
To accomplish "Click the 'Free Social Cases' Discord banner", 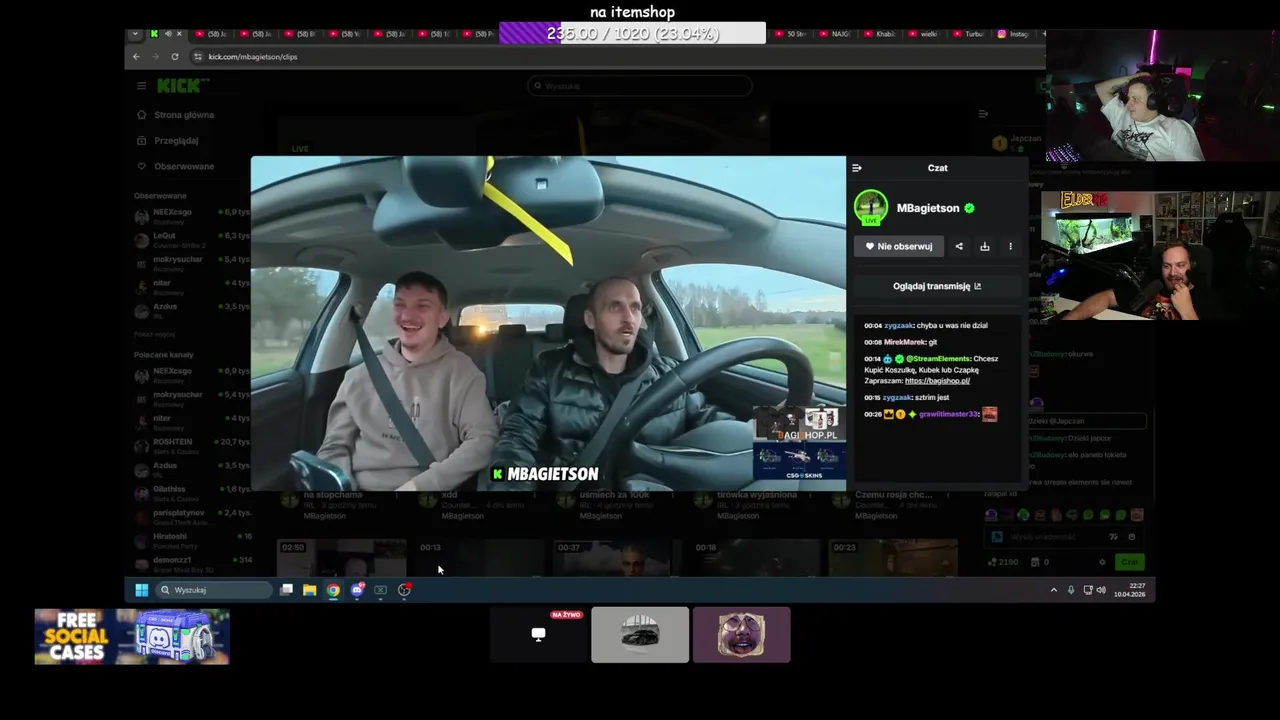I will [x=132, y=637].
